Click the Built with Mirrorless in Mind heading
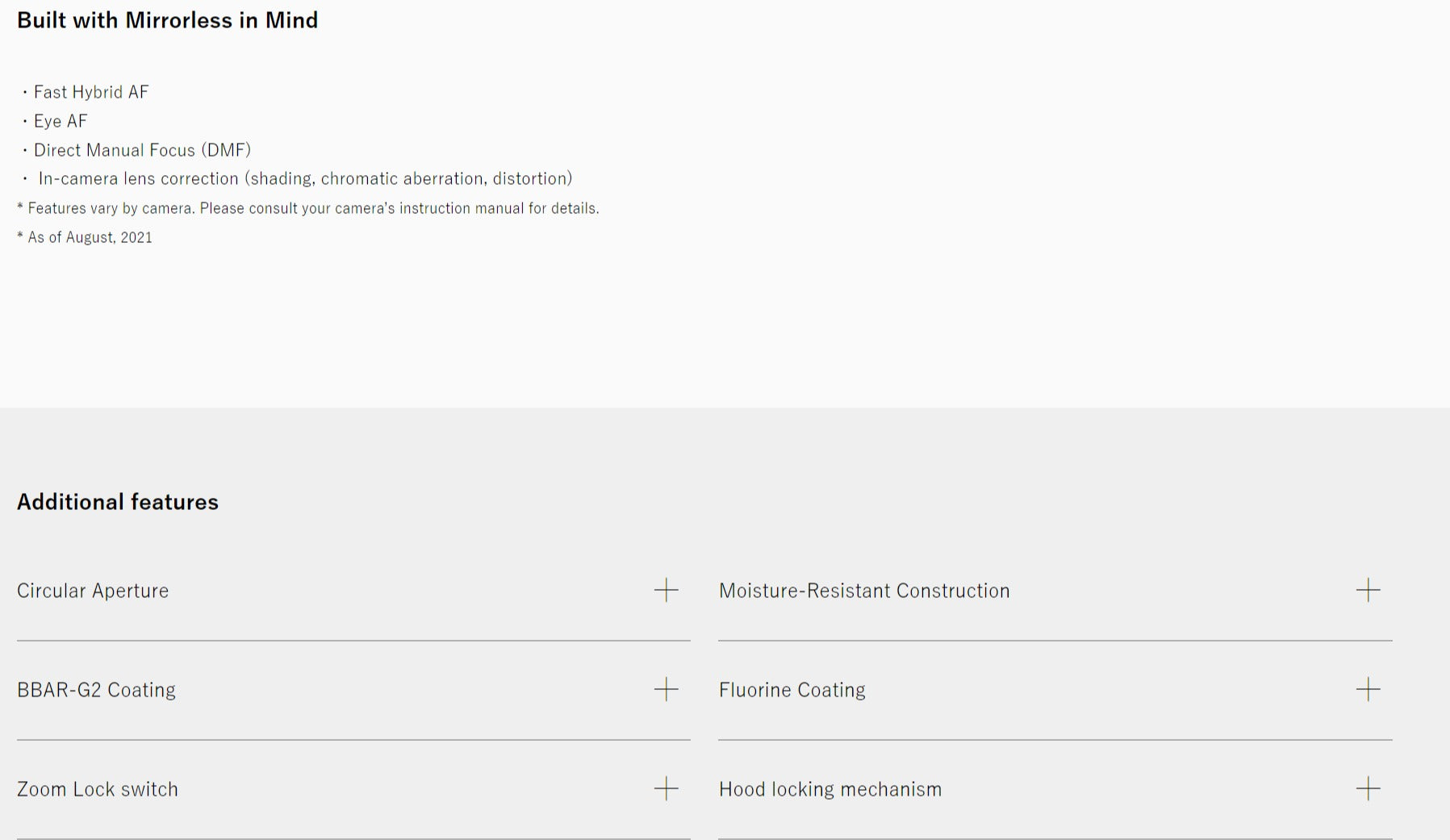The width and height of the screenshot is (1450, 840). (x=168, y=20)
